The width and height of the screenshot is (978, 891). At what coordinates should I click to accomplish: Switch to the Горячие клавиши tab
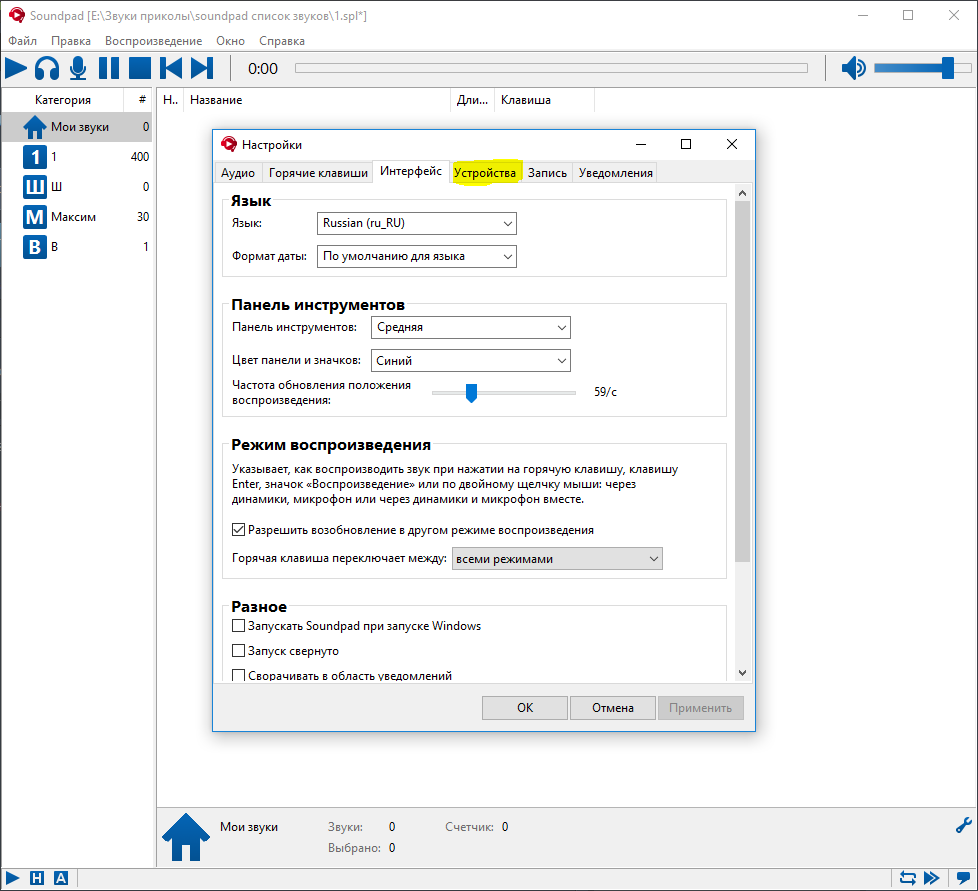[x=318, y=173]
